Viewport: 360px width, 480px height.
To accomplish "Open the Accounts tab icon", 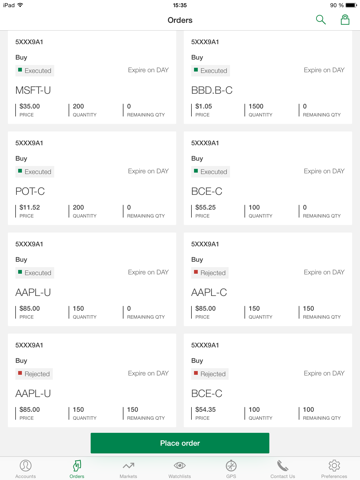I will click(x=26, y=466).
